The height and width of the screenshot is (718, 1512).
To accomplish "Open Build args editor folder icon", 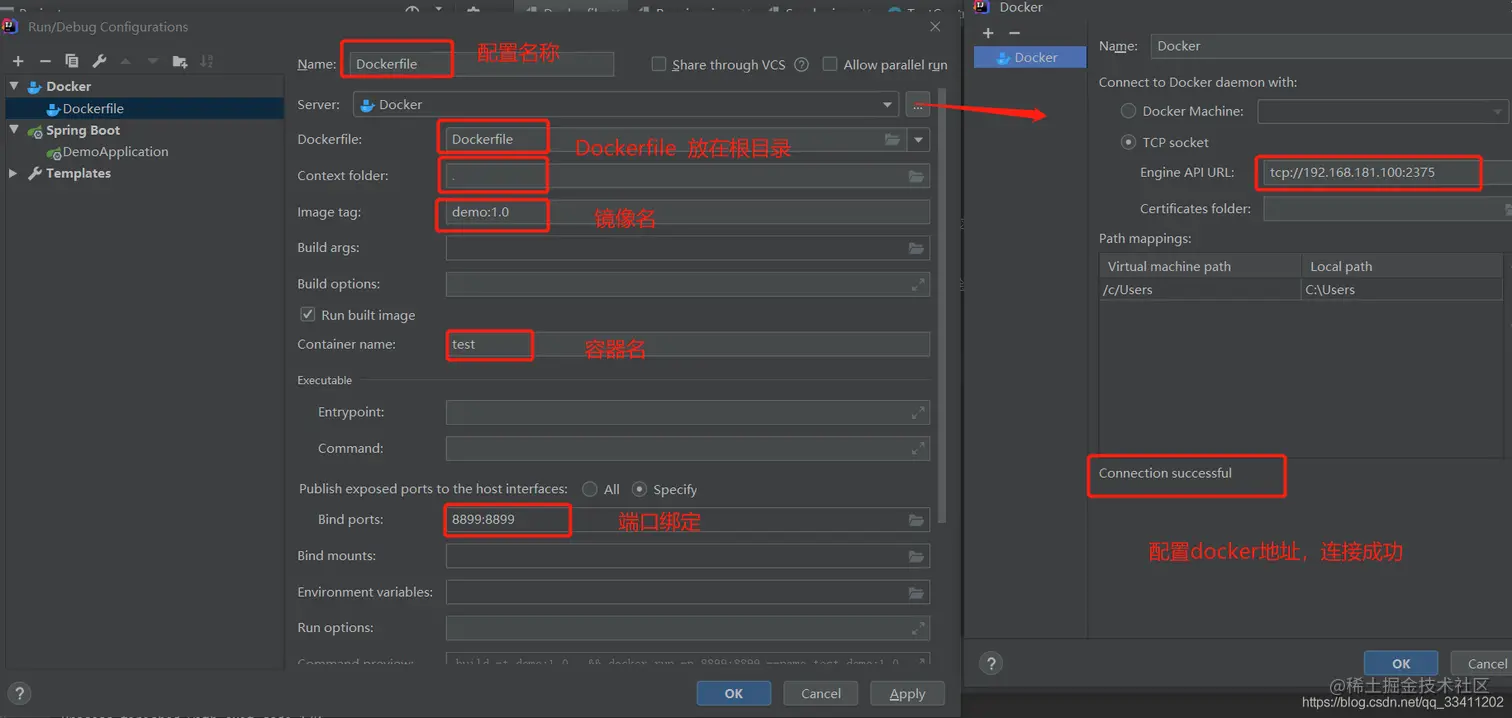I will (916, 248).
